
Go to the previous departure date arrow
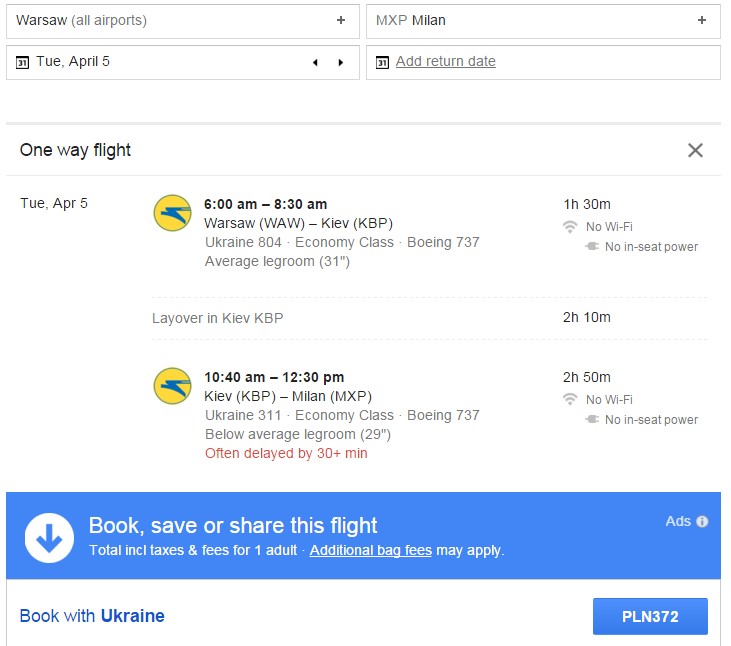(x=316, y=62)
